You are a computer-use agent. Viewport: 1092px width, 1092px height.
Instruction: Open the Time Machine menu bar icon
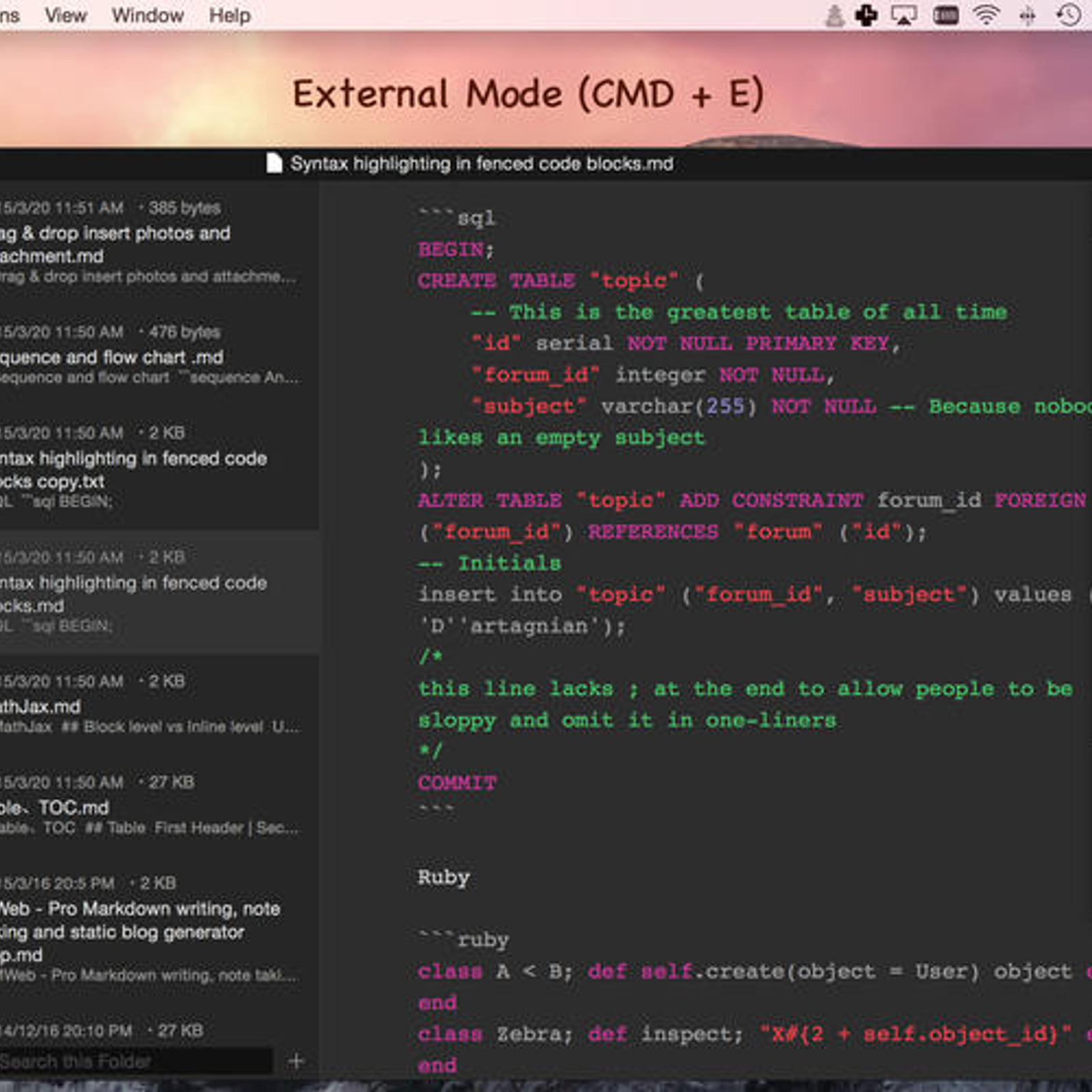tap(1069, 15)
